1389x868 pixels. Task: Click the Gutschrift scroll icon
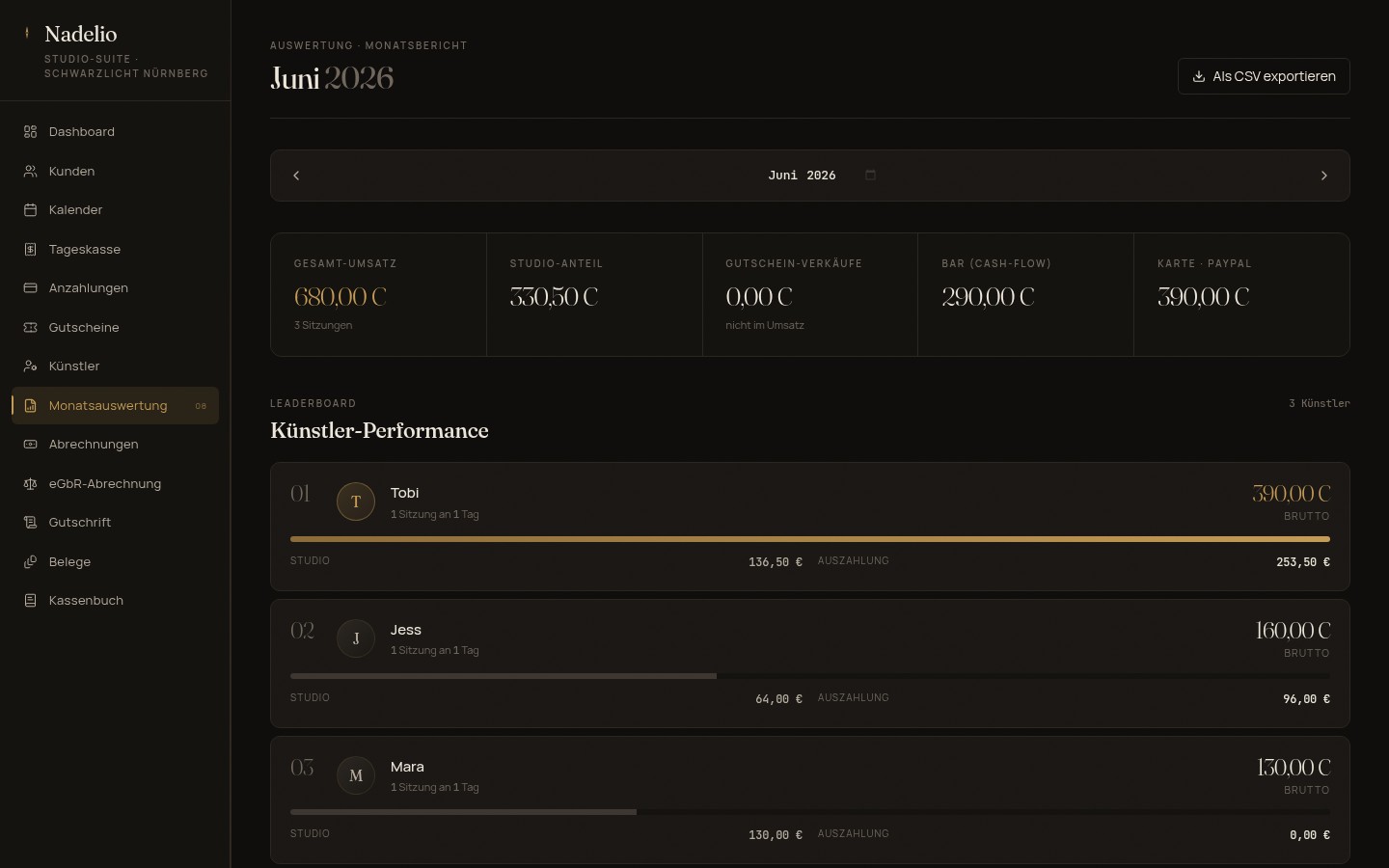(x=30, y=523)
